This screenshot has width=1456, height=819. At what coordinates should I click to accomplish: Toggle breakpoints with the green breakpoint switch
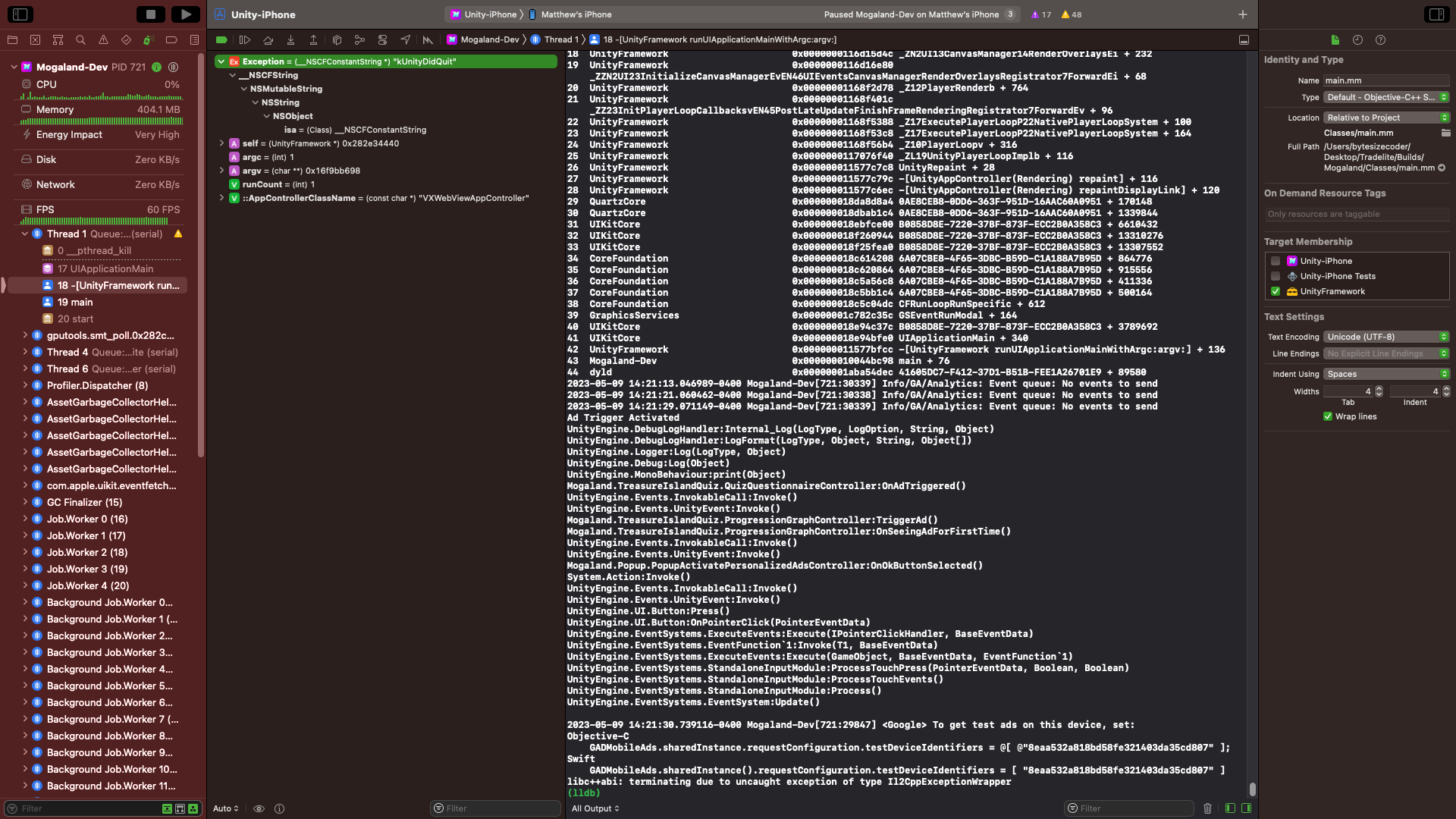click(221, 39)
